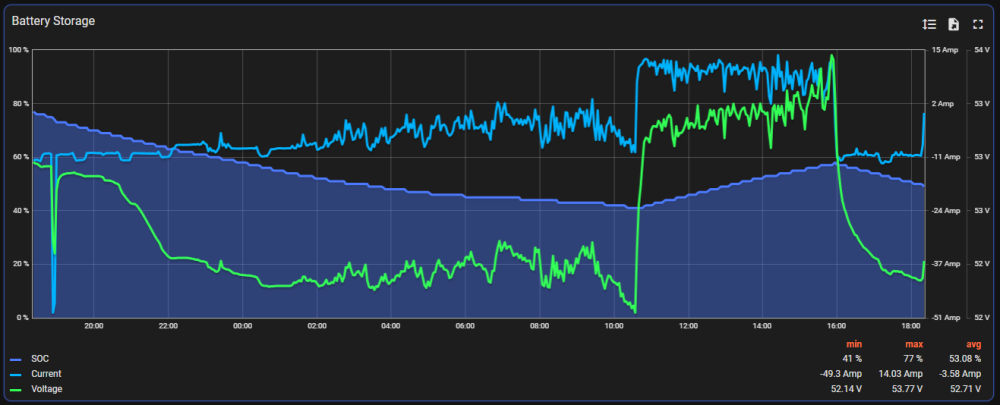Click the 00:00 time axis label

(x=242, y=325)
